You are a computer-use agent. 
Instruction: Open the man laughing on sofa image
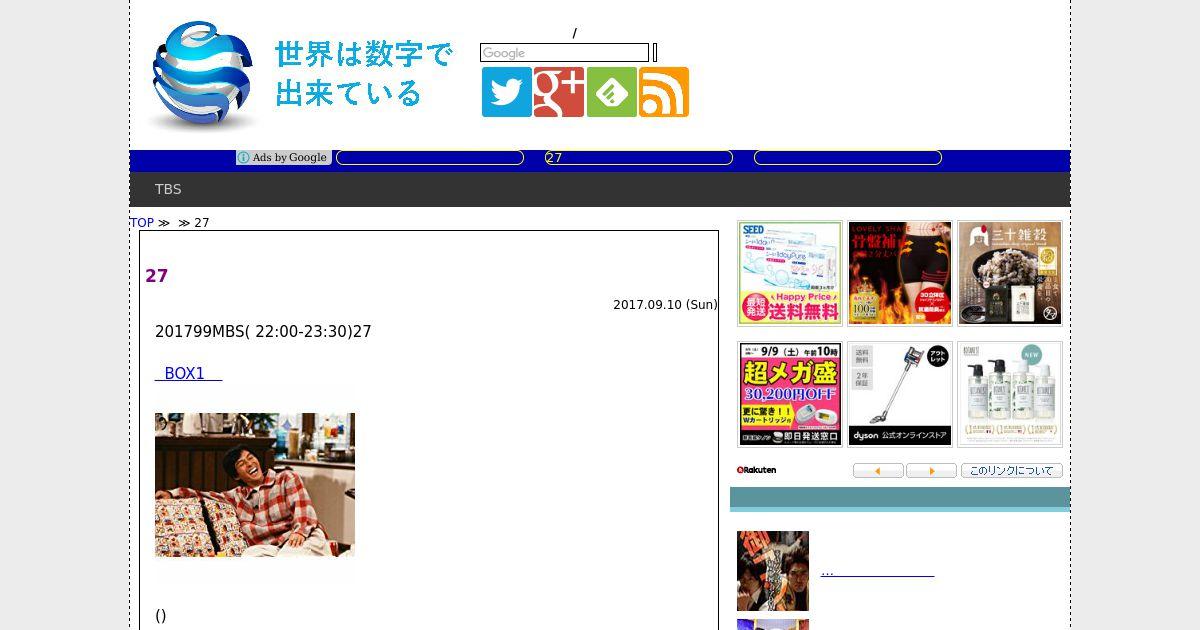[255, 485]
